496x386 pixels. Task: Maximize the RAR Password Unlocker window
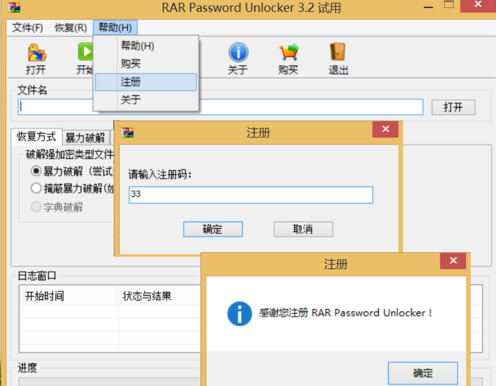[449, 5]
